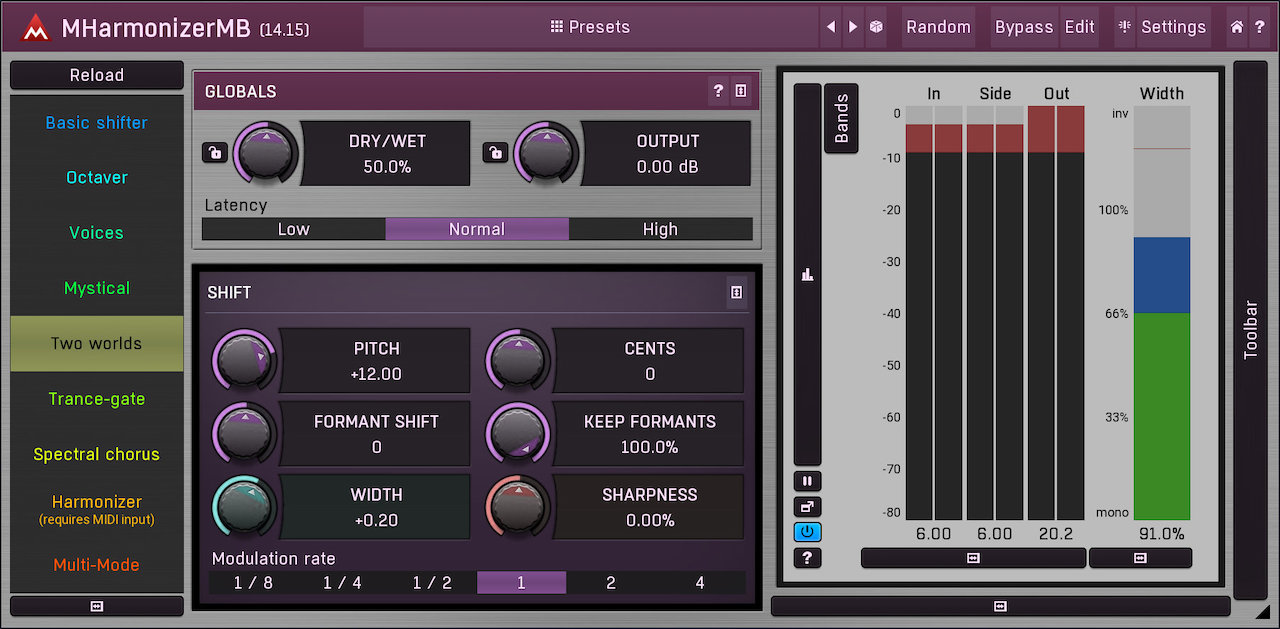Click the Shift panel preset icon
This screenshot has width=1280, height=629.
tap(736, 292)
